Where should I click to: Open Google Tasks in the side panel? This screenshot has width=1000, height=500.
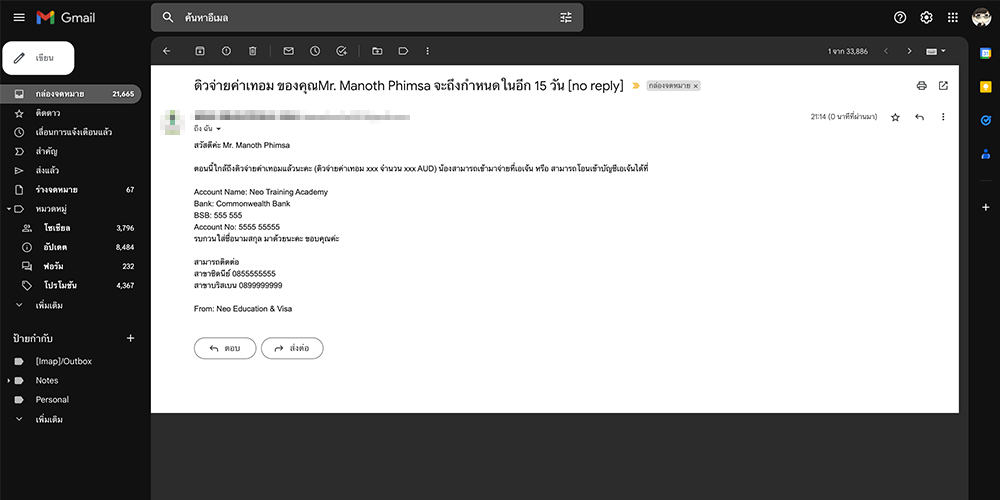[985, 120]
